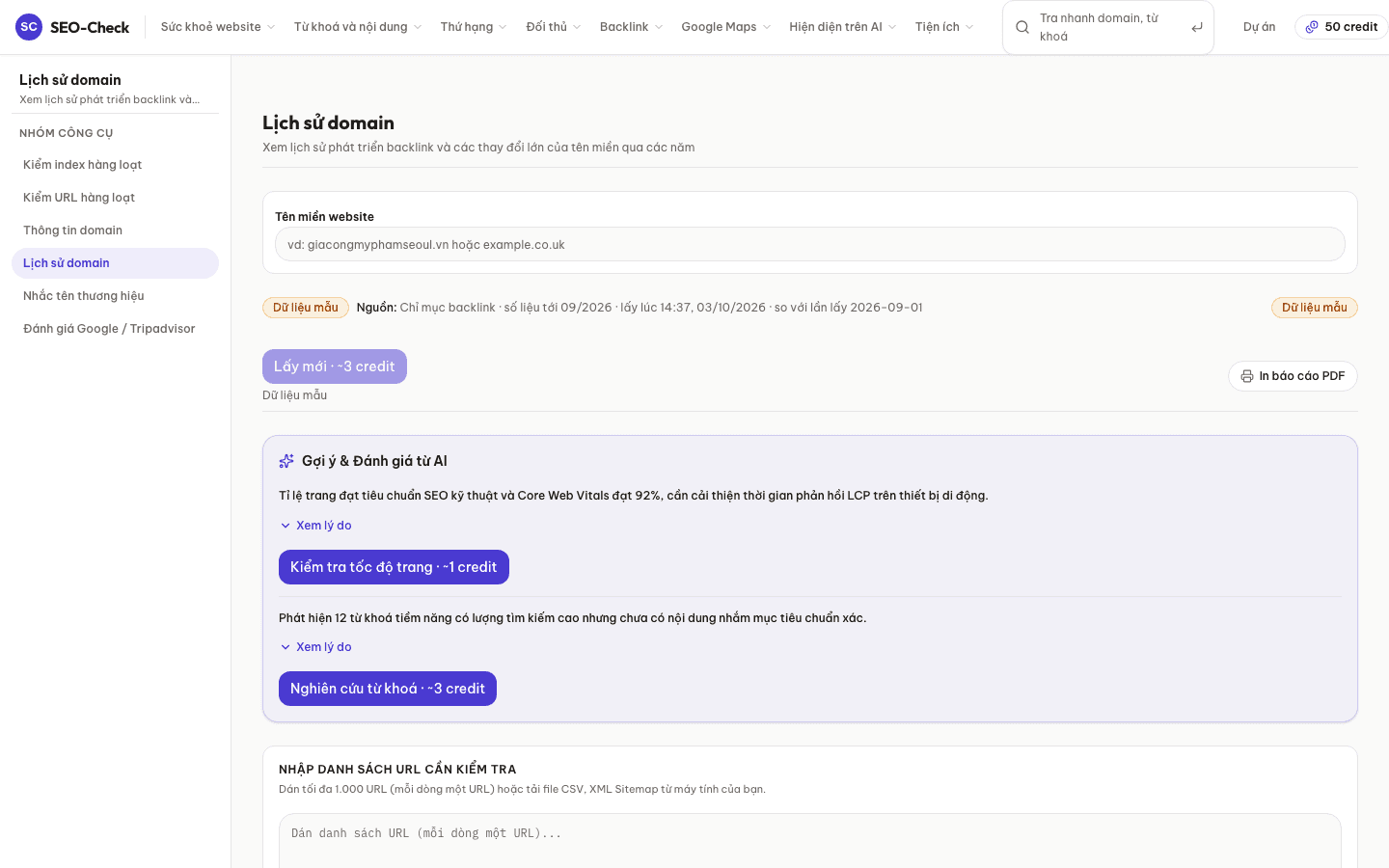Click the credit coin icon

pos(1312,27)
